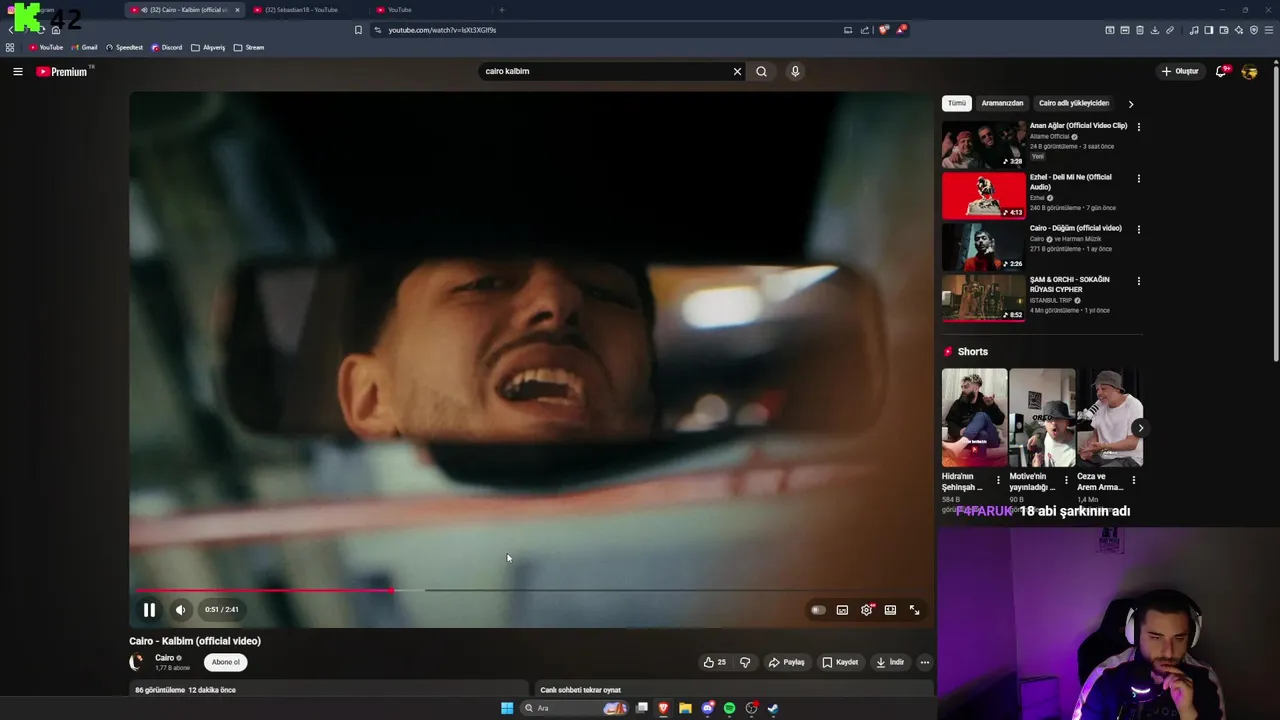This screenshot has height=720, width=1280.
Task: Start voice search with microphone
Action: 795,71
